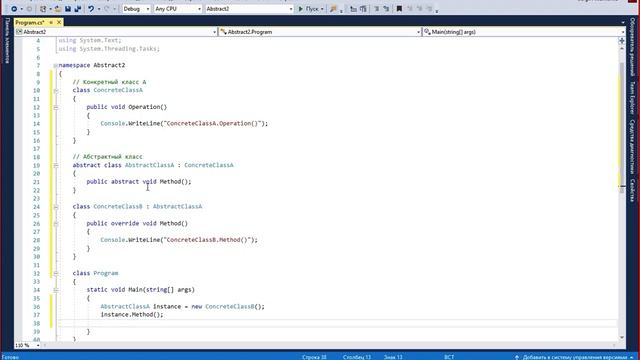This screenshot has height=360, width=640.
Task: Open the Undo history dropdown arrow
Action: [x=98, y=9]
